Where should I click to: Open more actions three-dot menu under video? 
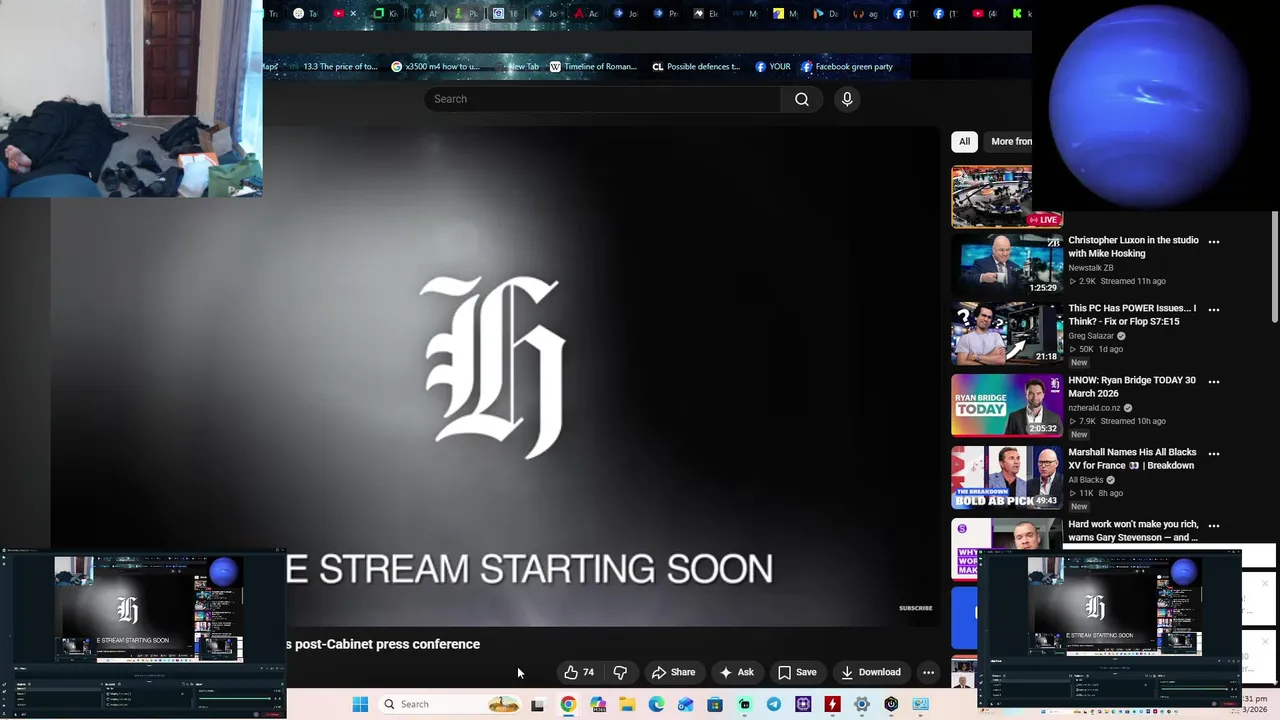(x=928, y=672)
